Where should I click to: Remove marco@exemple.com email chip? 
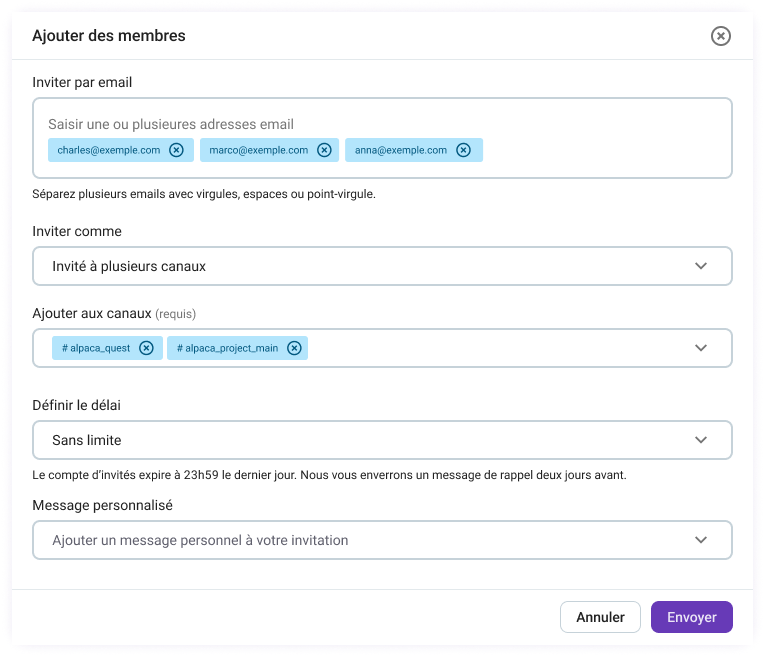324,150
